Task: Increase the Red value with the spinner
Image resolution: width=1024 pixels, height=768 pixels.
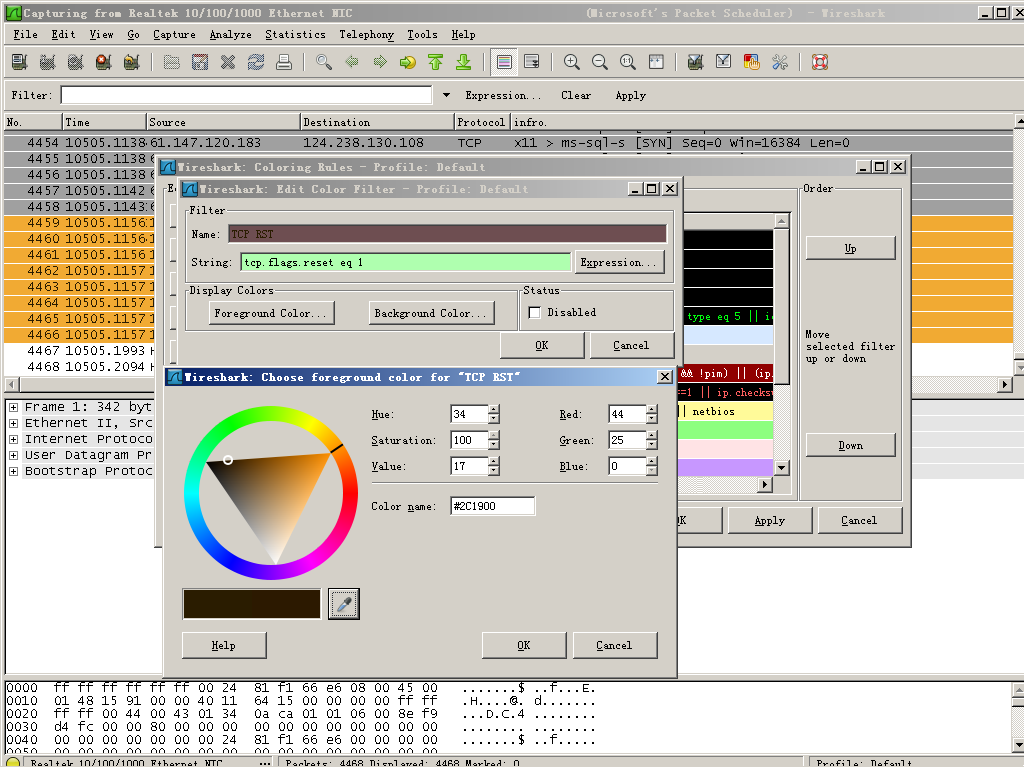Action: point(652,409)
